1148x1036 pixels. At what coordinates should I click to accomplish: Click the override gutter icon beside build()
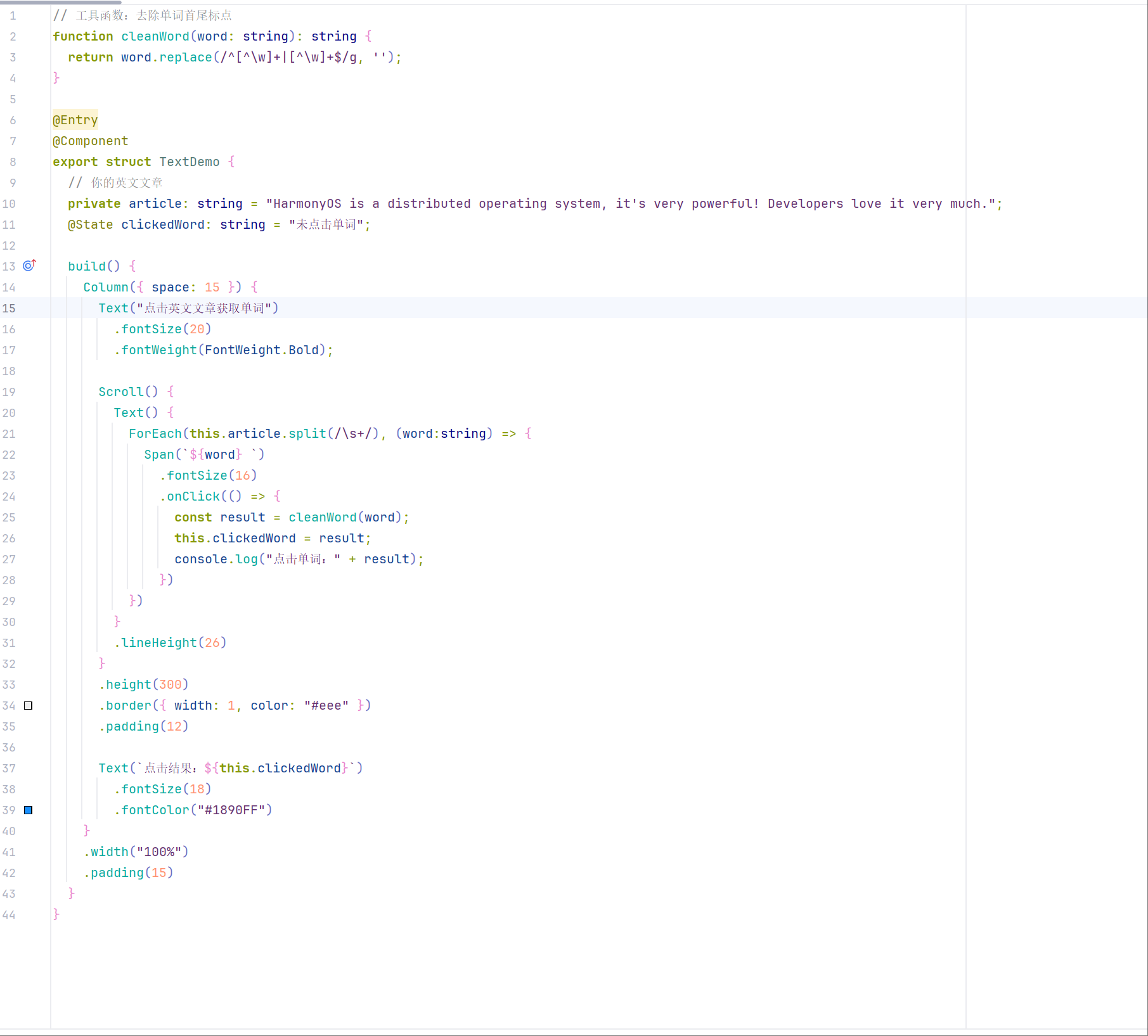point(29,265)
